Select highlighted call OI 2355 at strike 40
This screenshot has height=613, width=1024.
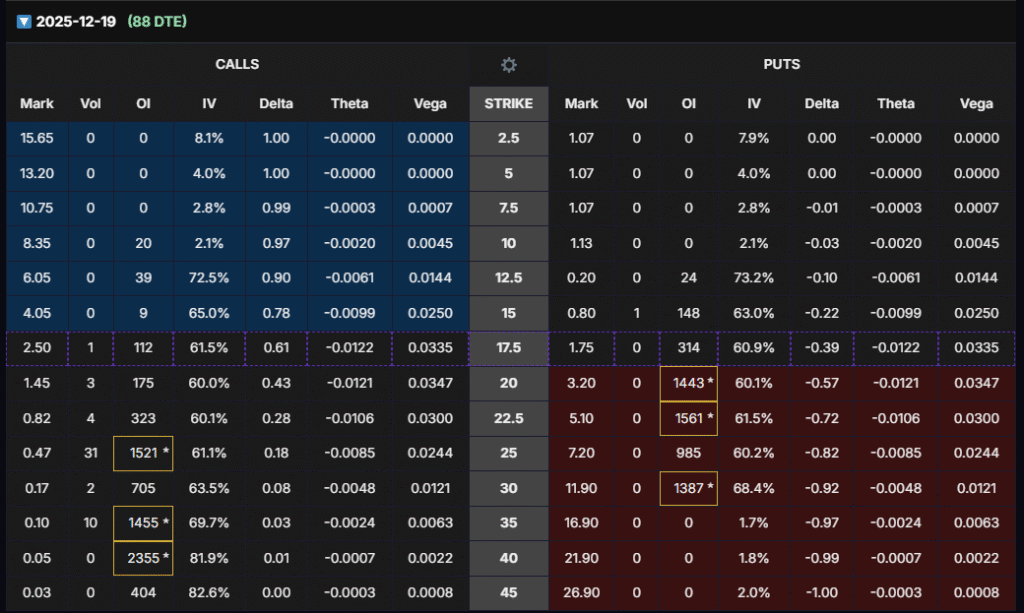pos(143,557)
